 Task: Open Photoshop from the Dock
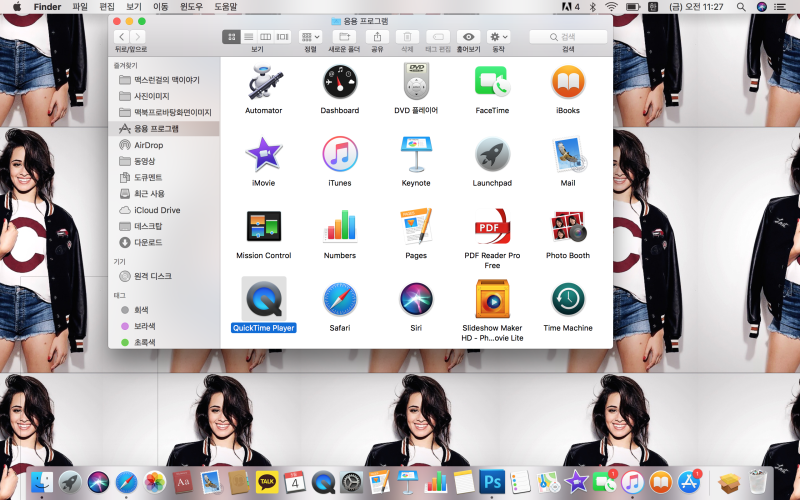tap(492, 482)
